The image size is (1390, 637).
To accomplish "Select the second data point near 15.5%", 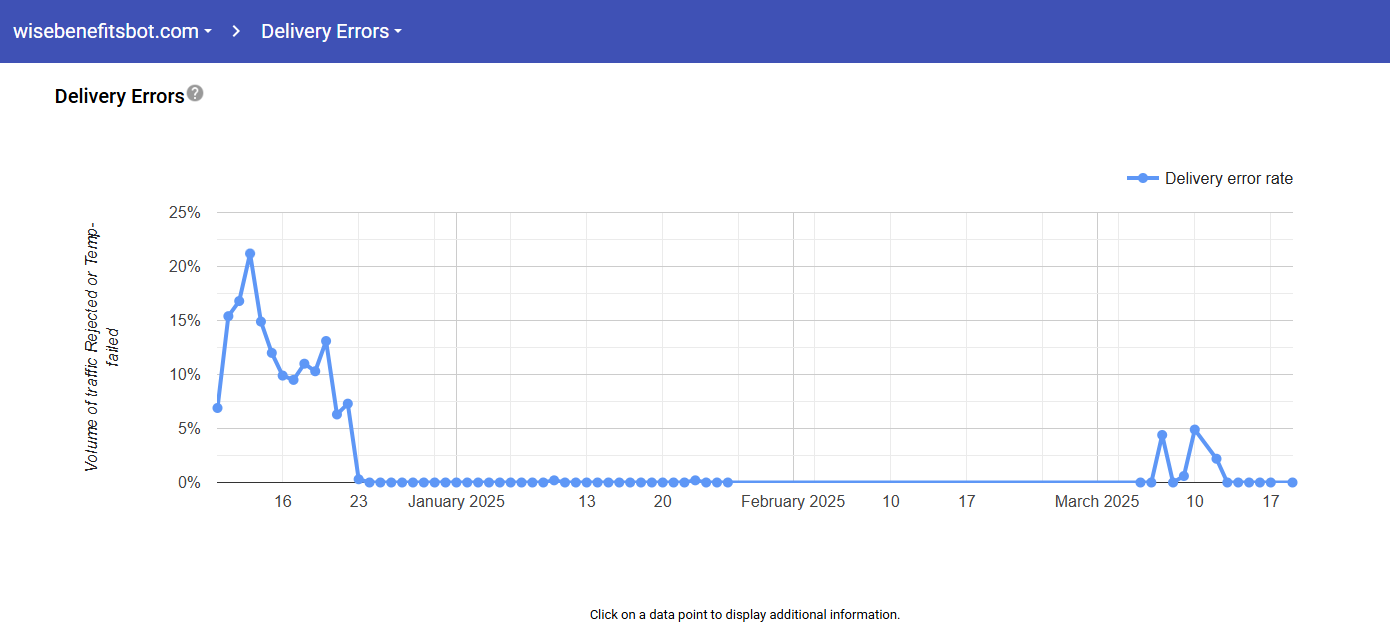I will [x=228, y=316].
